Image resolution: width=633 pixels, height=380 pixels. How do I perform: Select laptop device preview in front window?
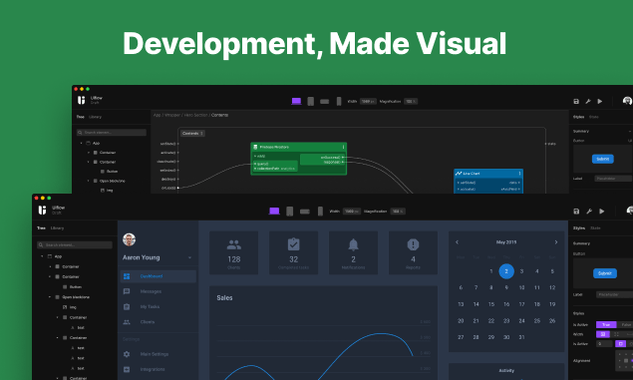pyautogui.click(x=274, y=211)
